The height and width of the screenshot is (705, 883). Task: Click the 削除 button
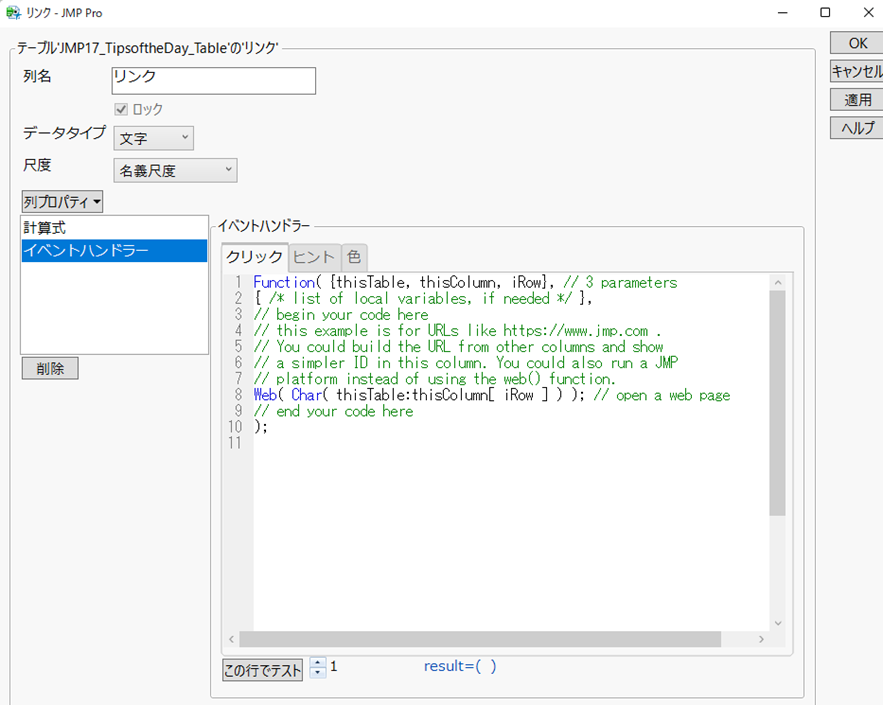tap(50, 368)
